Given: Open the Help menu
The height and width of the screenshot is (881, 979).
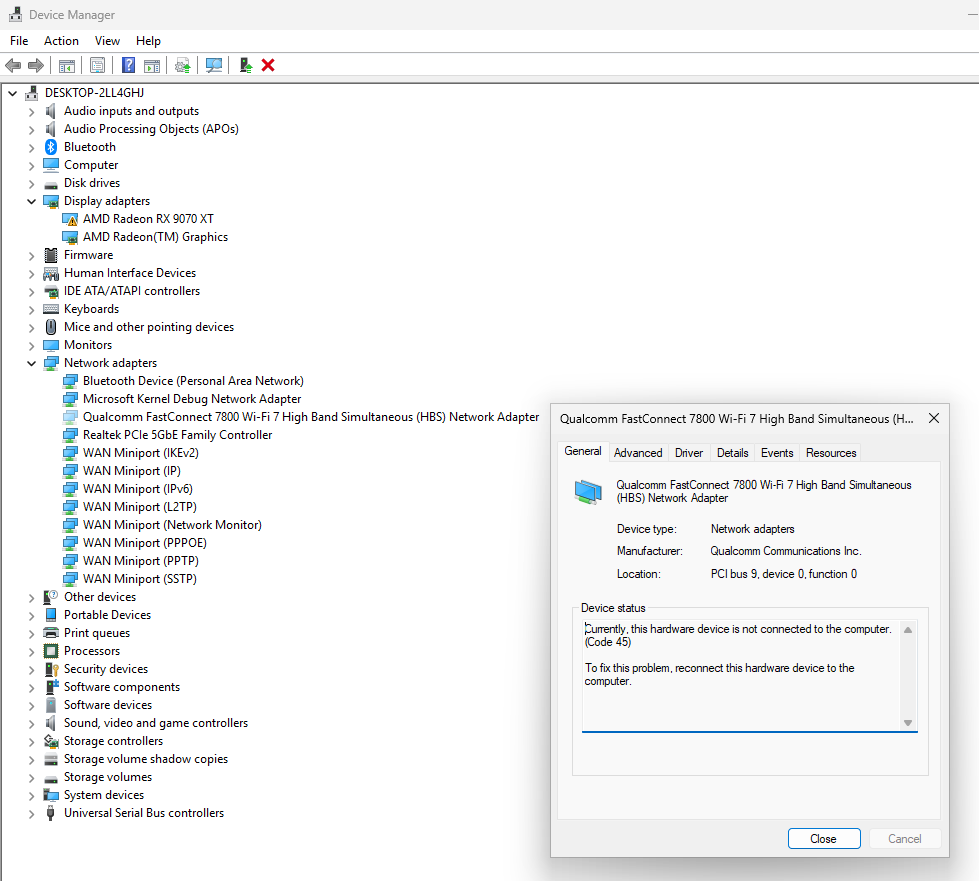Looking at the screenshot, I should (x=149, y=41).
